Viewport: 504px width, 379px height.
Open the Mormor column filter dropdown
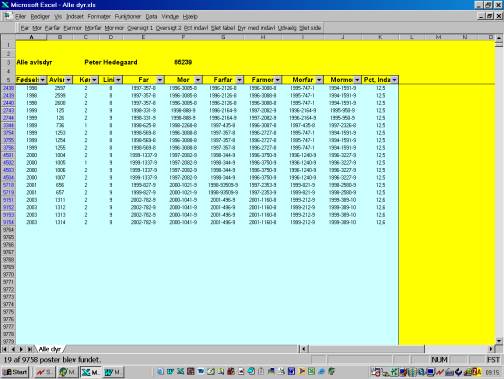[x=357, y=80]
